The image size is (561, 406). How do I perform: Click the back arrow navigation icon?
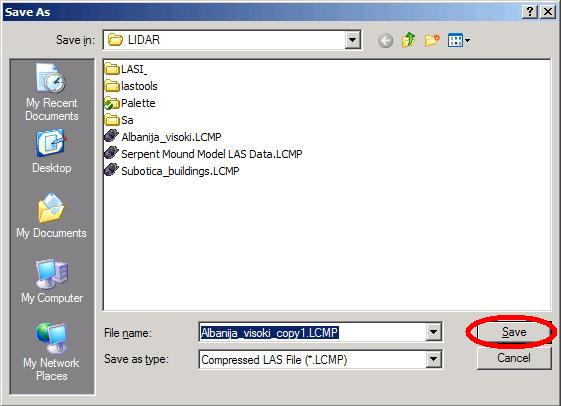[x=385, y=40]
